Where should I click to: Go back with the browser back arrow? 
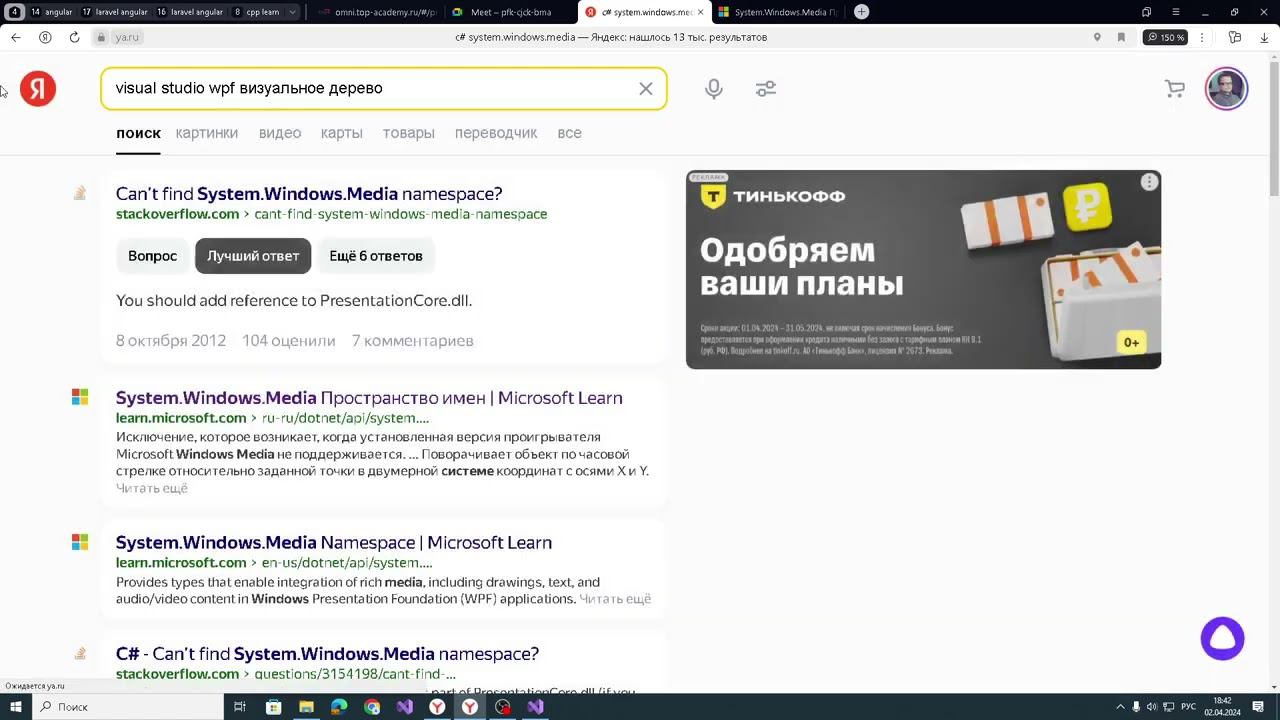[15, 37]
